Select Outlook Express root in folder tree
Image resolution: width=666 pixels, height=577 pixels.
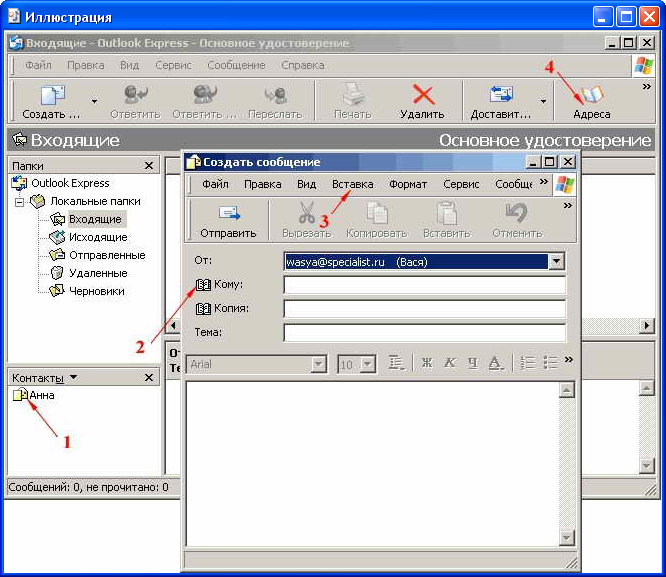tap(70, 183)
